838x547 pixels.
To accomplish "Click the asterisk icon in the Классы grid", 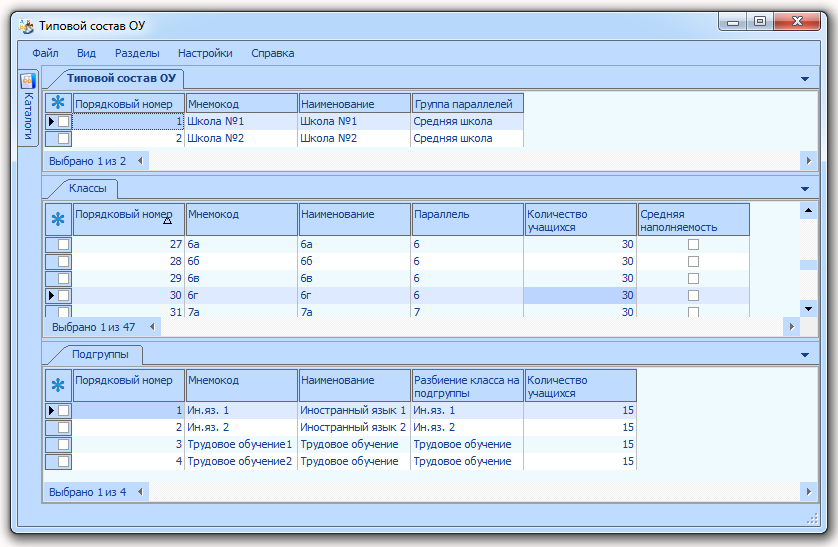I will tap(58, 220).
